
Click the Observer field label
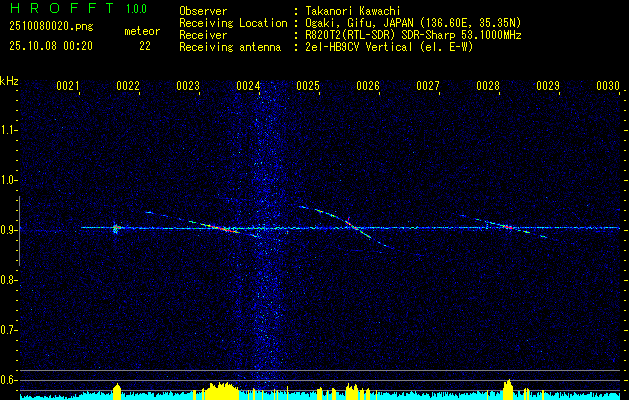coord(203,11)
